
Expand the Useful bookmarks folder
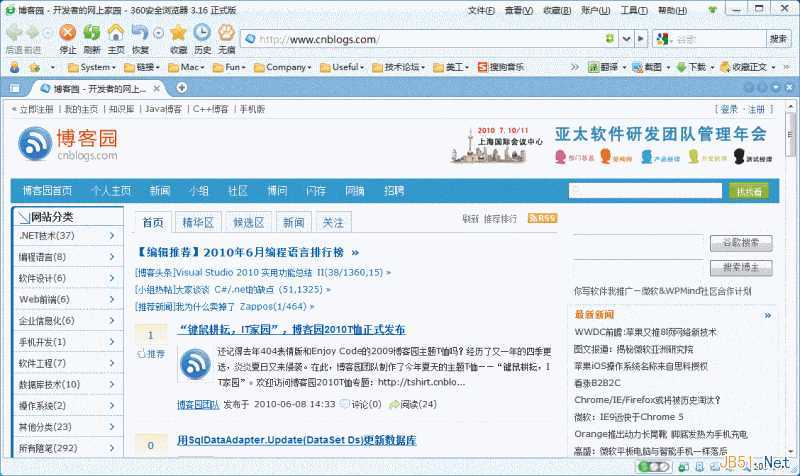[342, 67]
